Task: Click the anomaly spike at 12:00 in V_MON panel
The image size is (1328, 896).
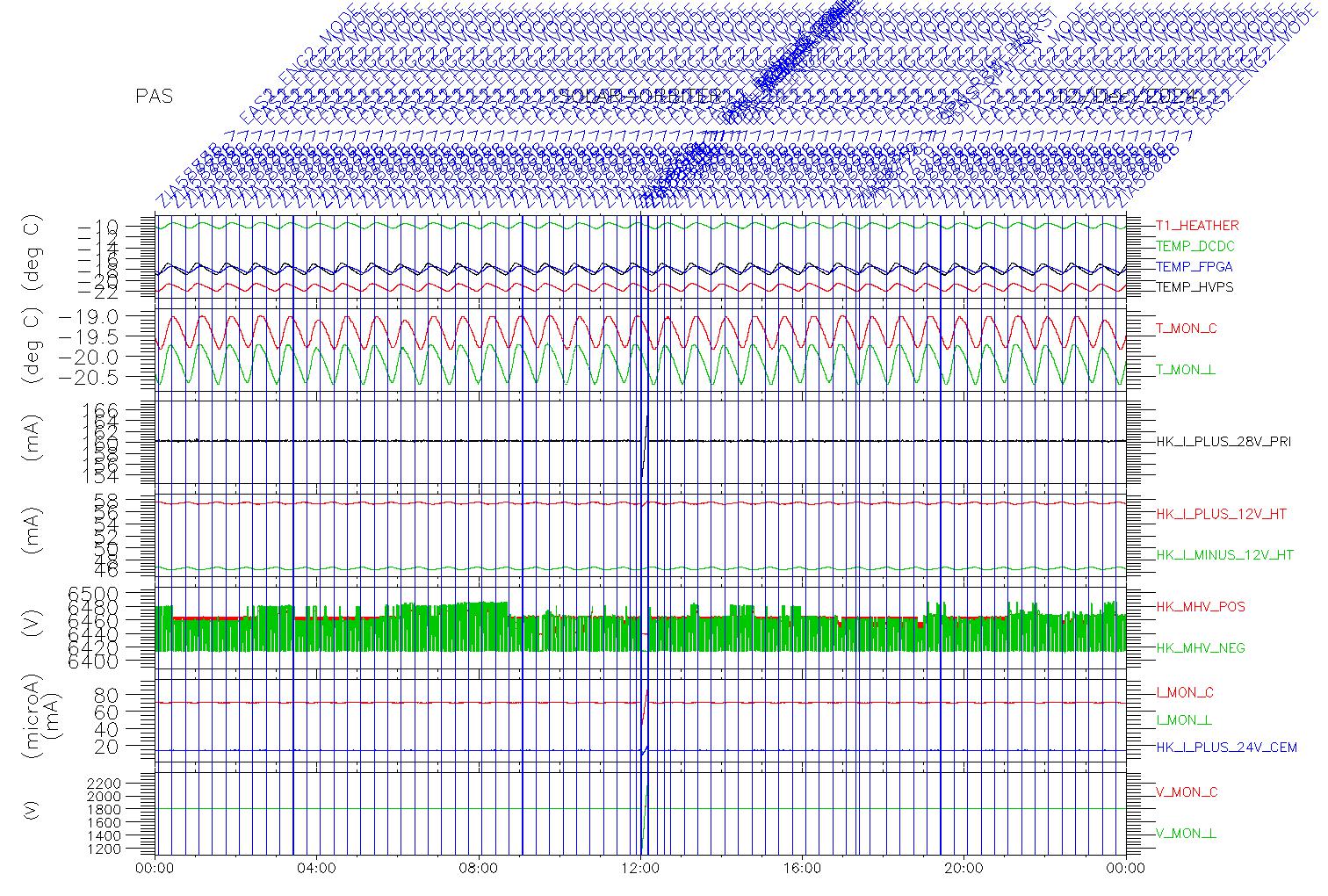Action: (x=645, y=817)
